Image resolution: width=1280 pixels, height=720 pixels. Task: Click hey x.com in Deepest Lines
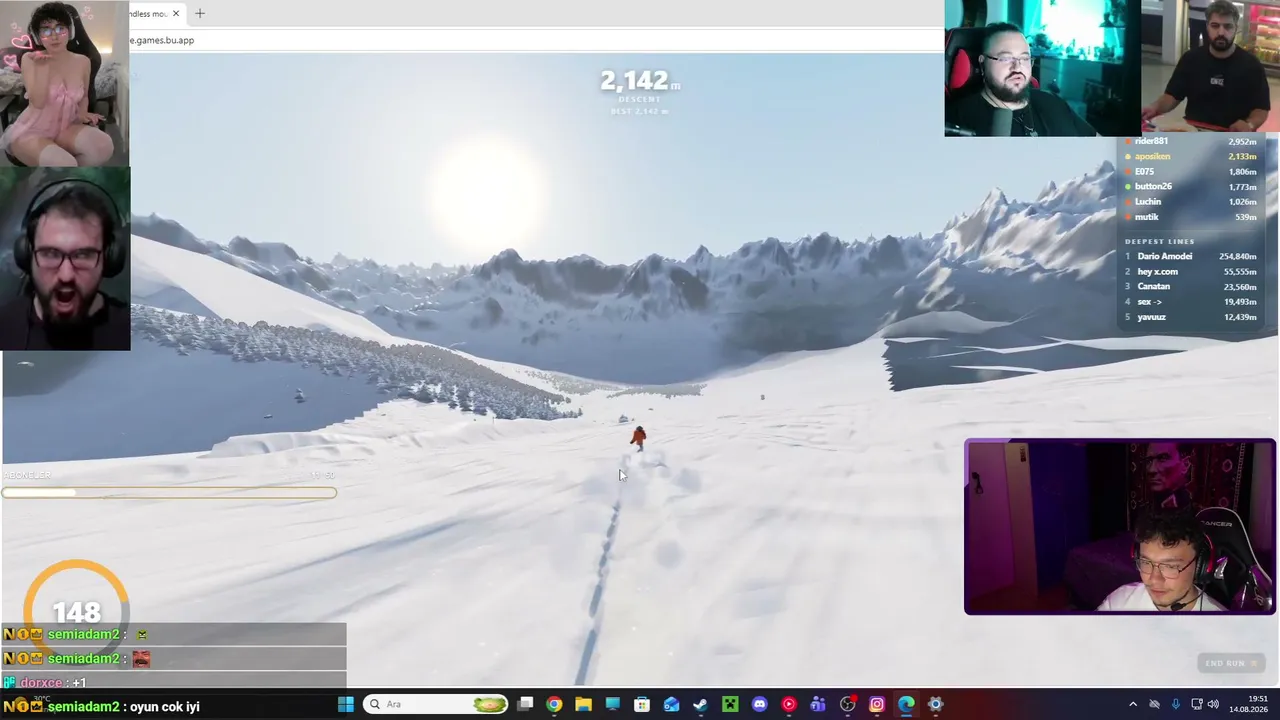1190,271
